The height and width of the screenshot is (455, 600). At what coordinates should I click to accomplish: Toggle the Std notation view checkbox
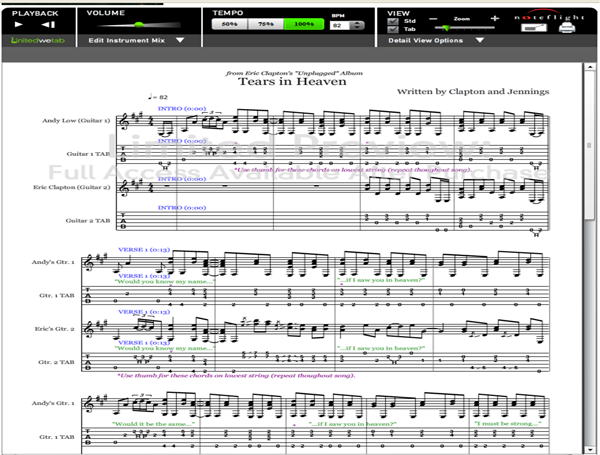(393, 21)
